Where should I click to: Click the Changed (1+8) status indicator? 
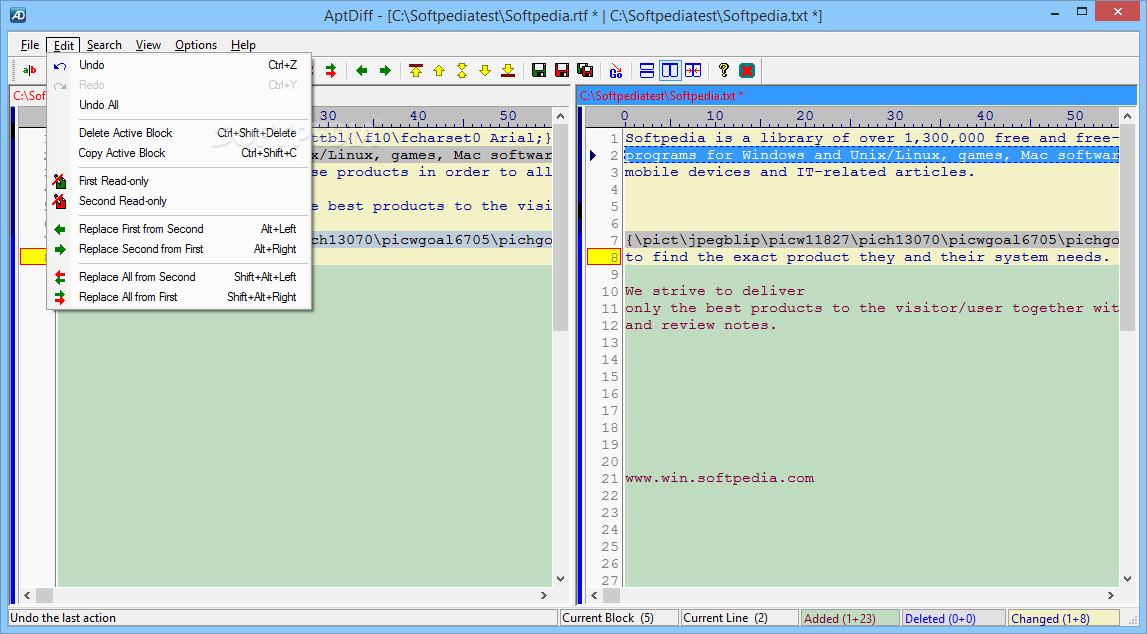[x=1064, y=619]
